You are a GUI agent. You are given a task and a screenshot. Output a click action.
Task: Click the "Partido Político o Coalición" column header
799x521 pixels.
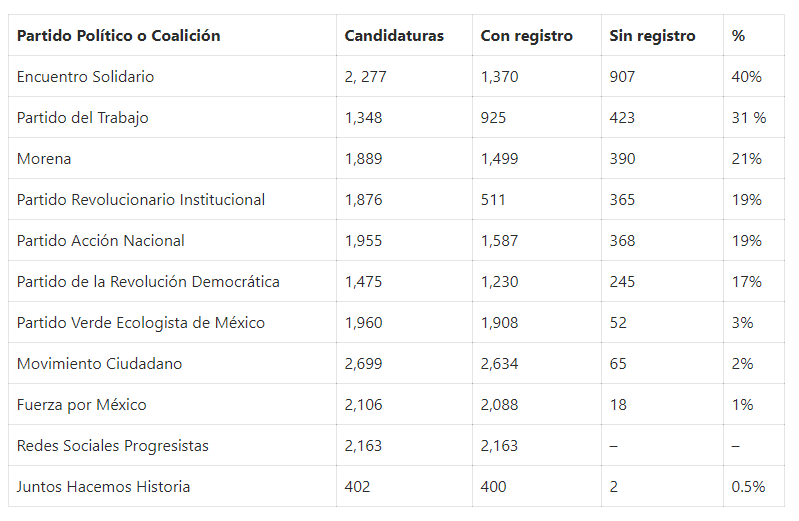point(118,36)
